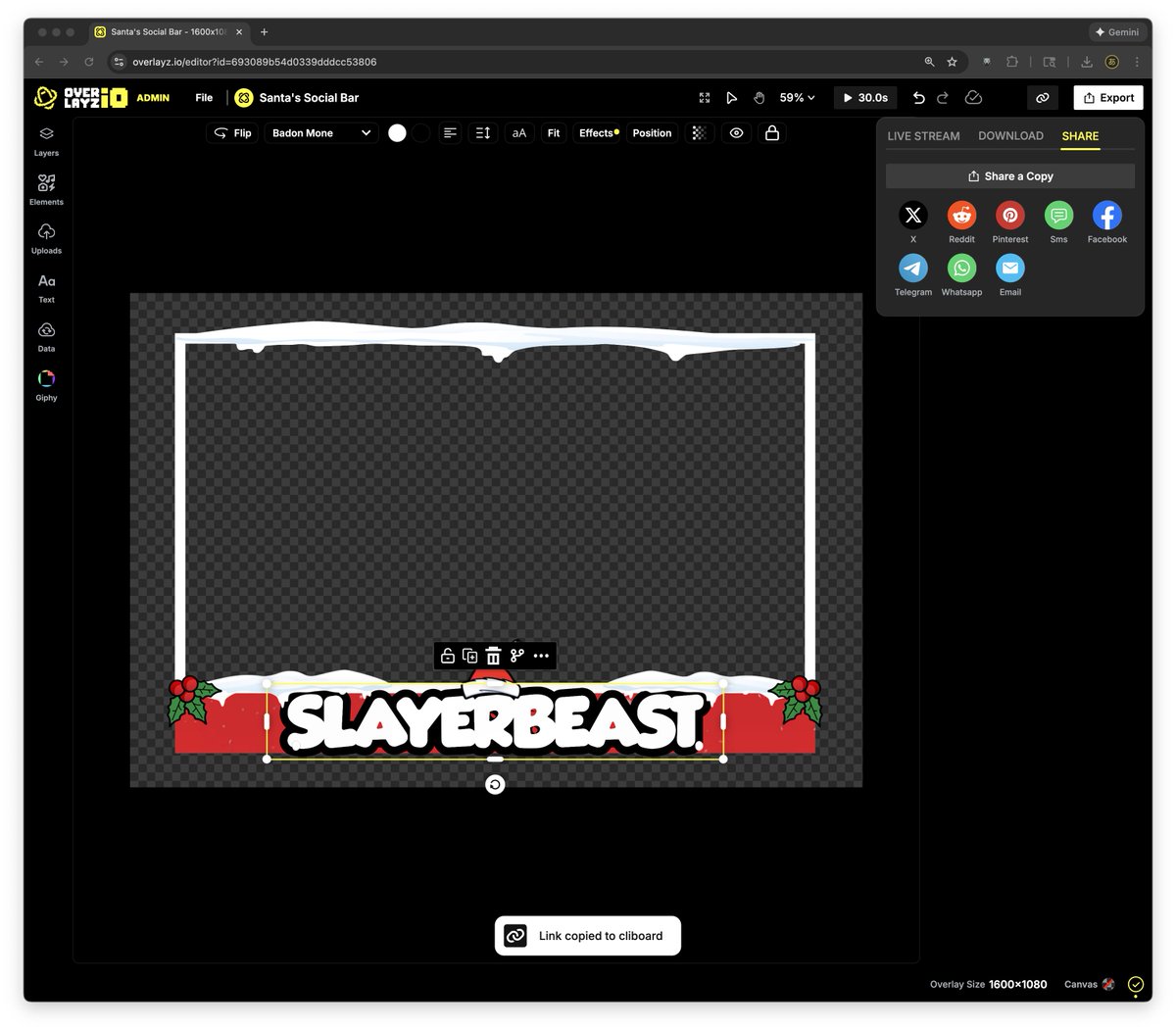Open the Effects options

(x=599, y=133)
